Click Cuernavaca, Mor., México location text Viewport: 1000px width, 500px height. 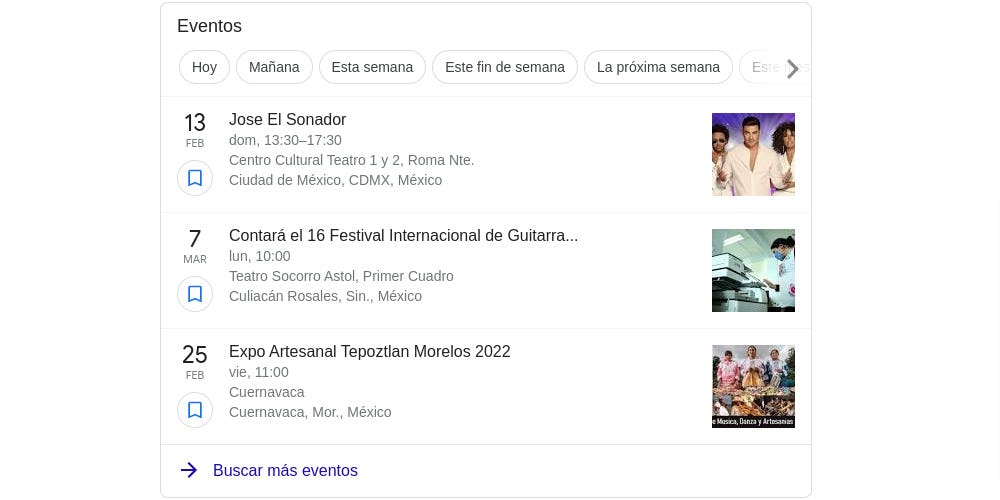pos(310,413)
